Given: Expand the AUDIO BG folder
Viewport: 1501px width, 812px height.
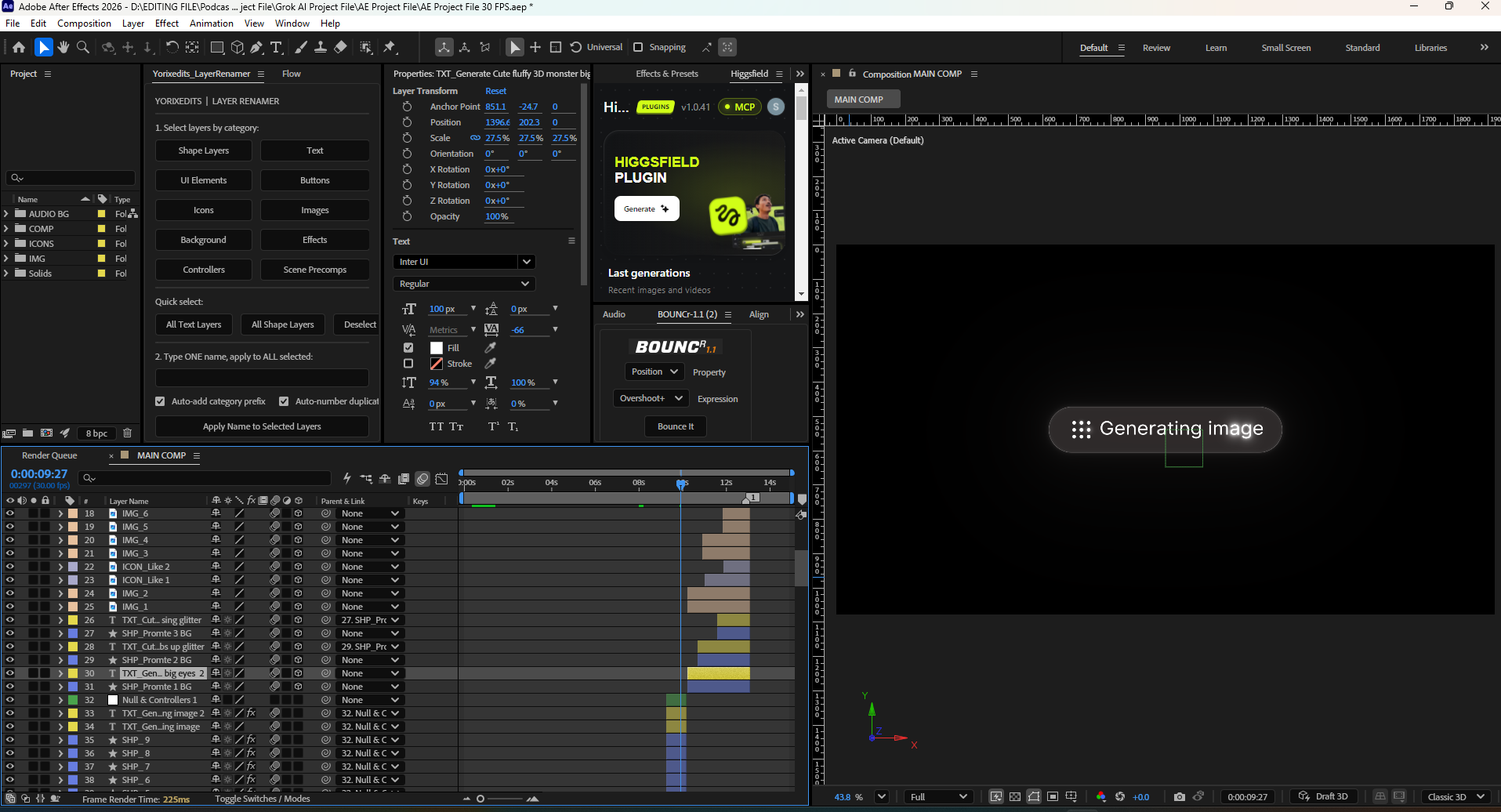Looking at the screenshot, I should pos(6,213).
